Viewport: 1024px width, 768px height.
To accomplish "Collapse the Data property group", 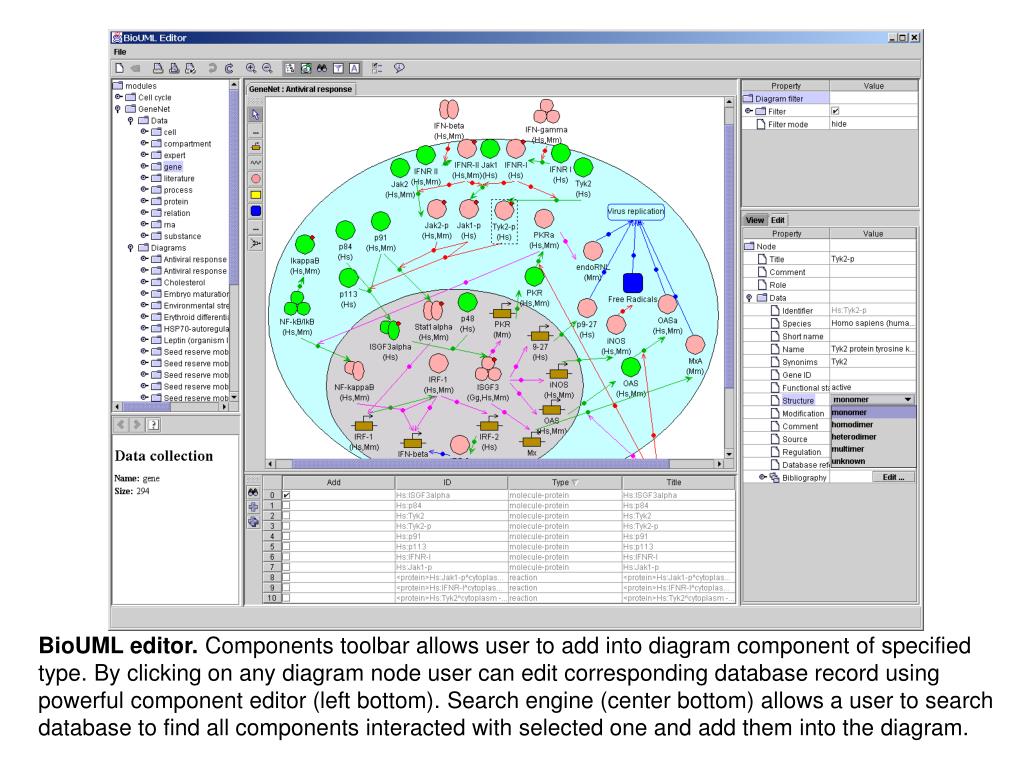I will (x=749, y=298).
